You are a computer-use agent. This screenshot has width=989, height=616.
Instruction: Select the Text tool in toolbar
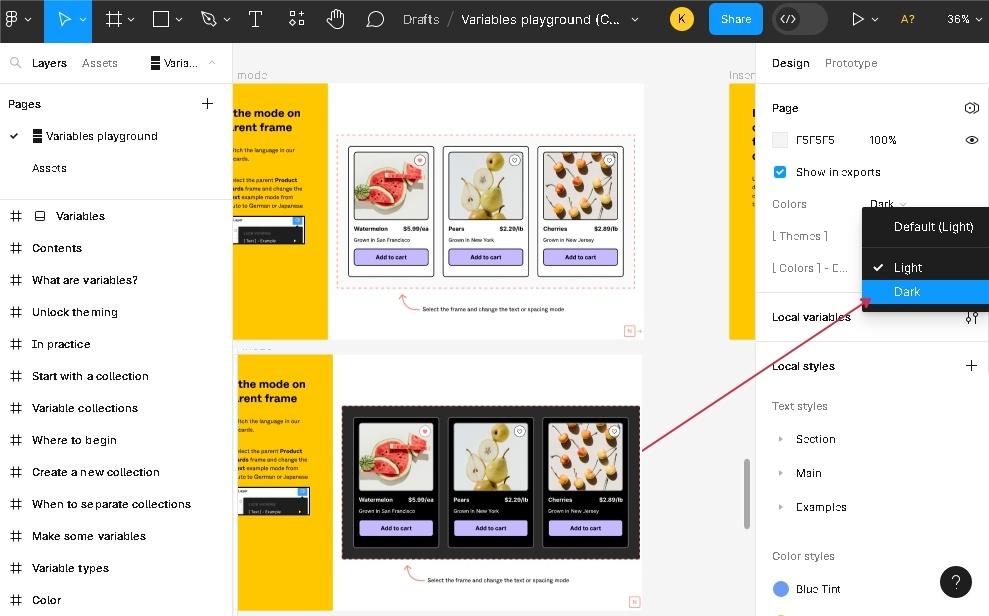tap(255, 19)
